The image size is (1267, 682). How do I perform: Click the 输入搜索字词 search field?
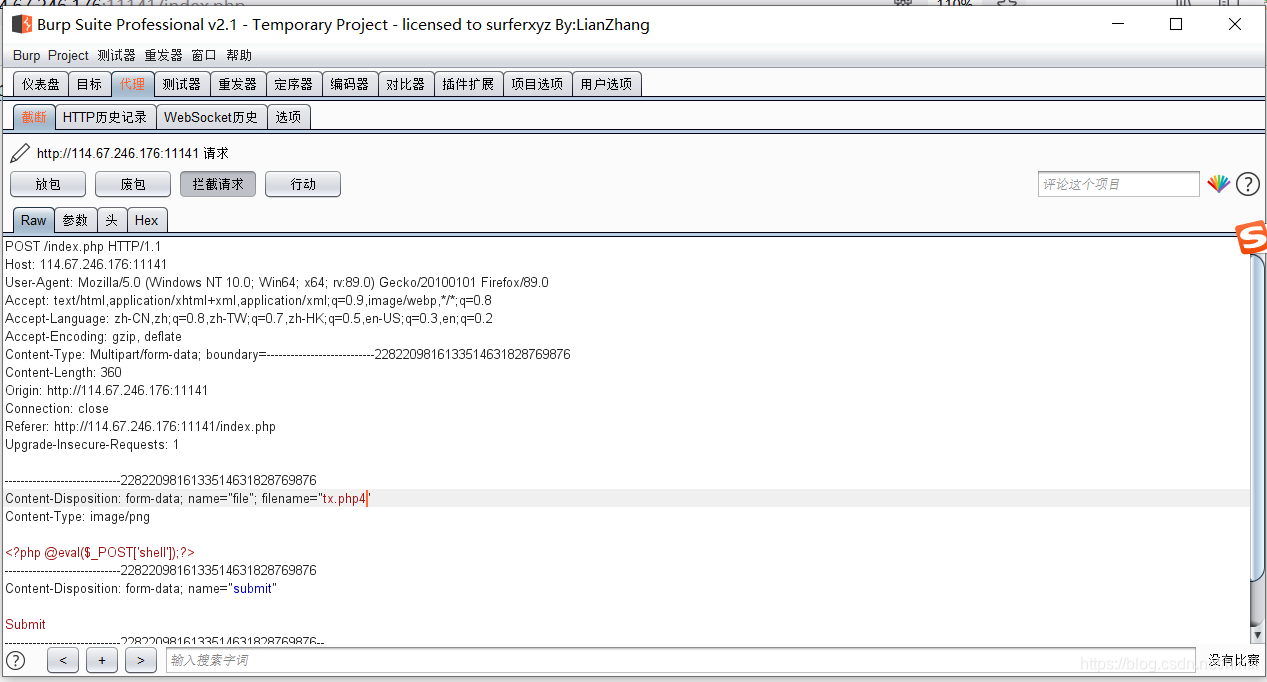tap(680, 660)
